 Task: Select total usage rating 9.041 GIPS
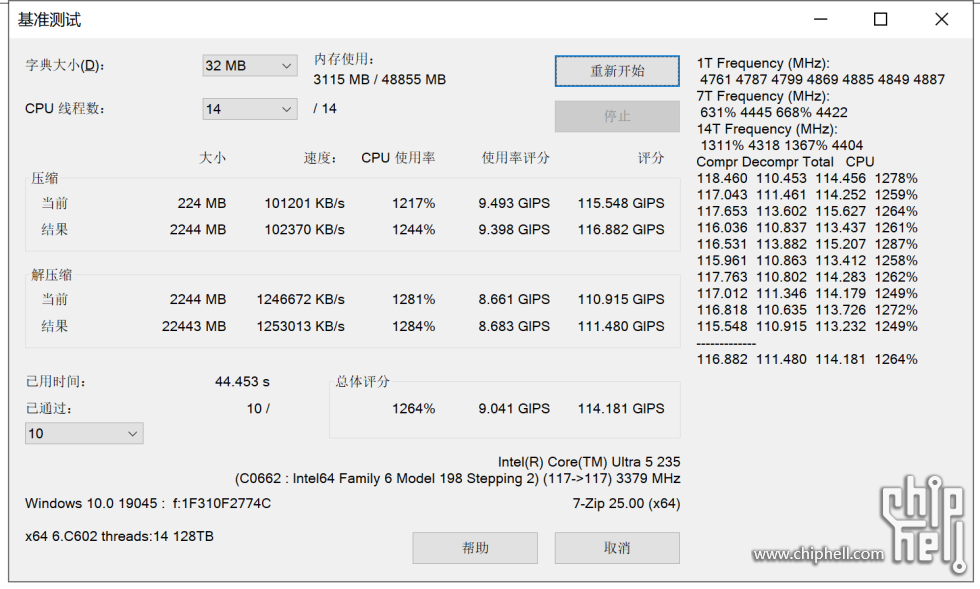(x=514, y=408)
